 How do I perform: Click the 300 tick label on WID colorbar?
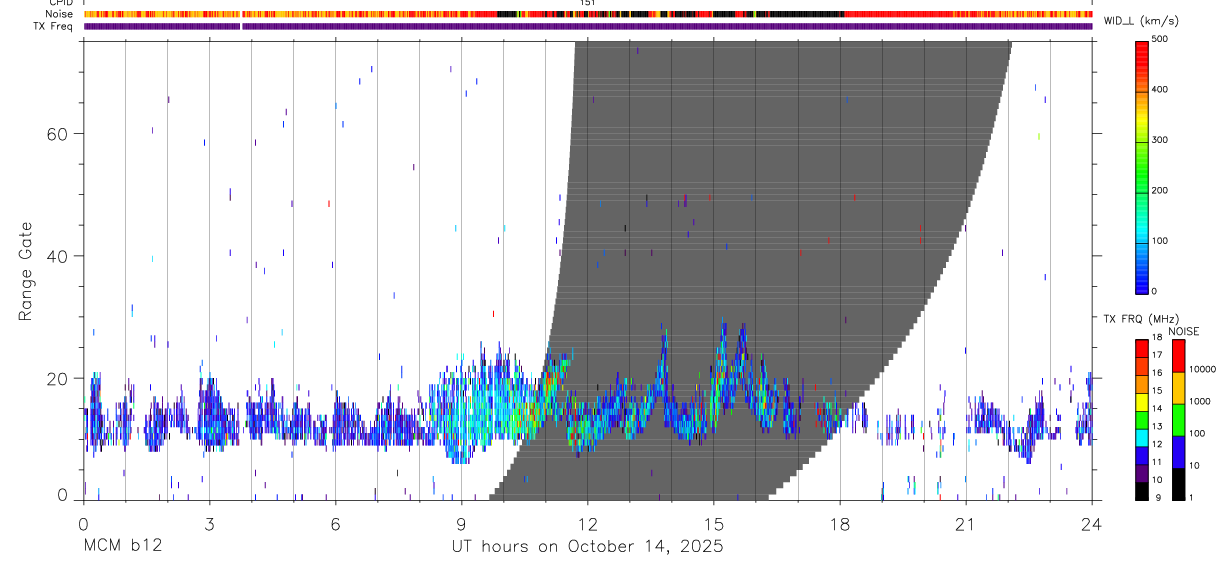(x=1161, y=140)
